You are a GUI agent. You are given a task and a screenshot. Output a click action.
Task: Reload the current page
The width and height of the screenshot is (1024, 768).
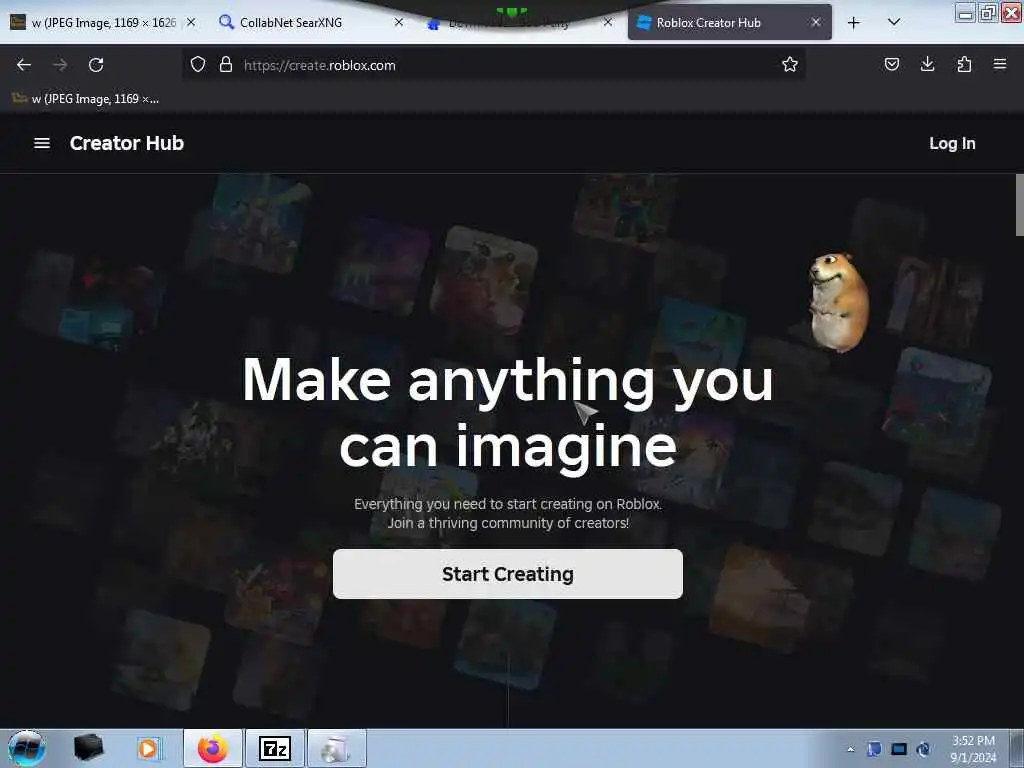[x=96, y=65]
